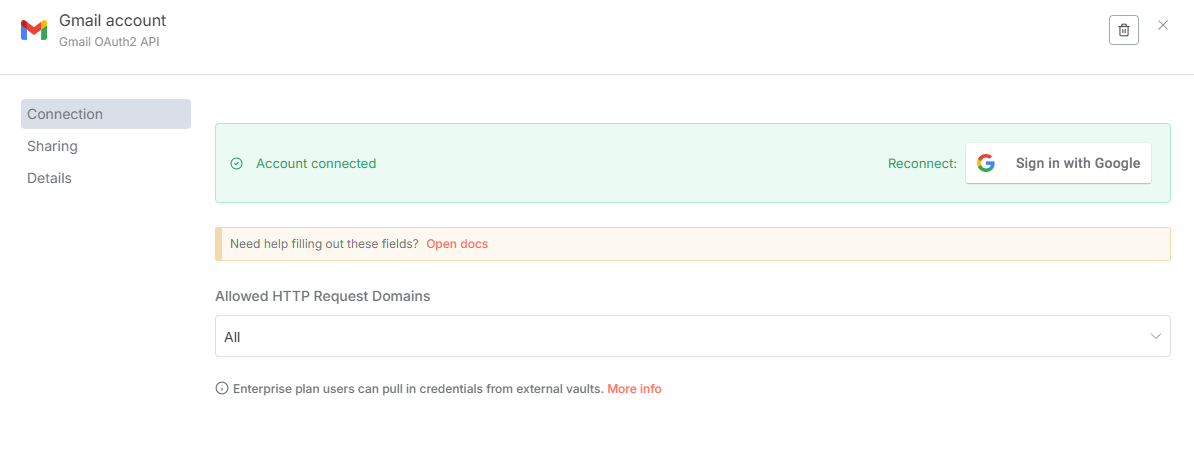This screenshot has height=469, width=1194.
Task: Expand the dropdown chevron arrow
Action: [x=1156, y=337]
